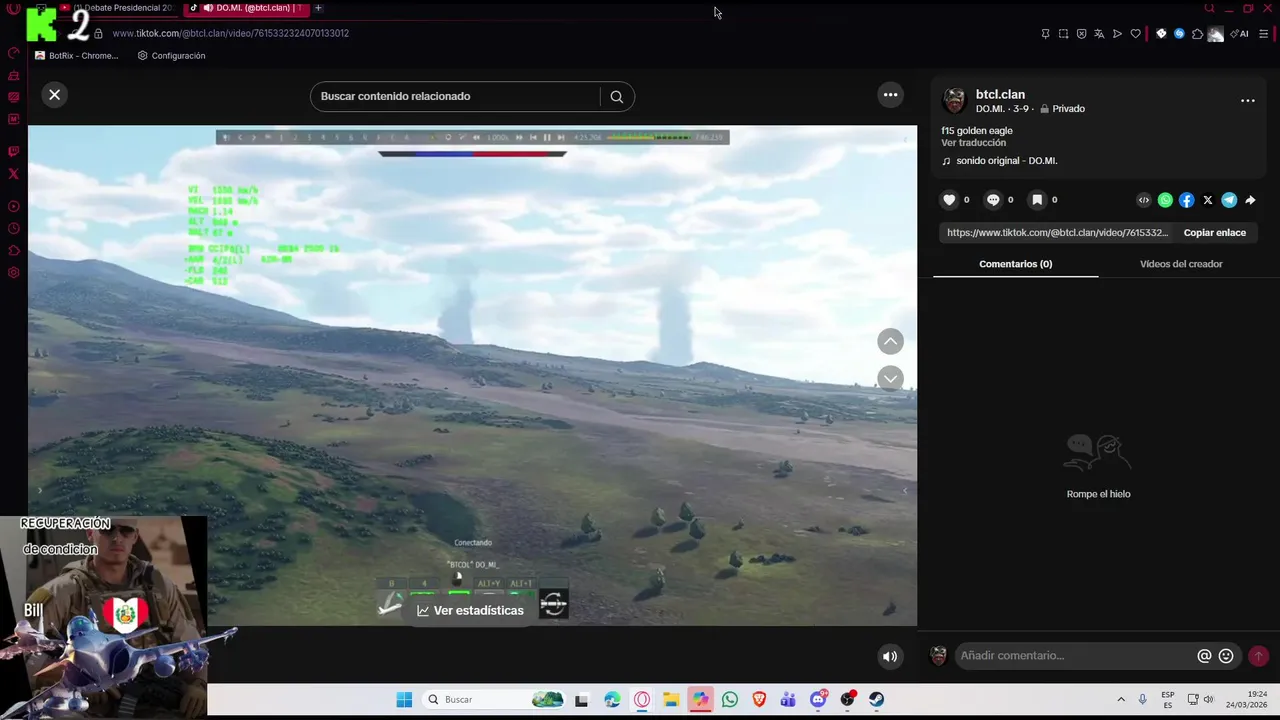Image resolution: width=1280 pixels, height=720 pixels.
Task: Click the send/flow arrow icon in toolbar
Action: (1117, 33)
